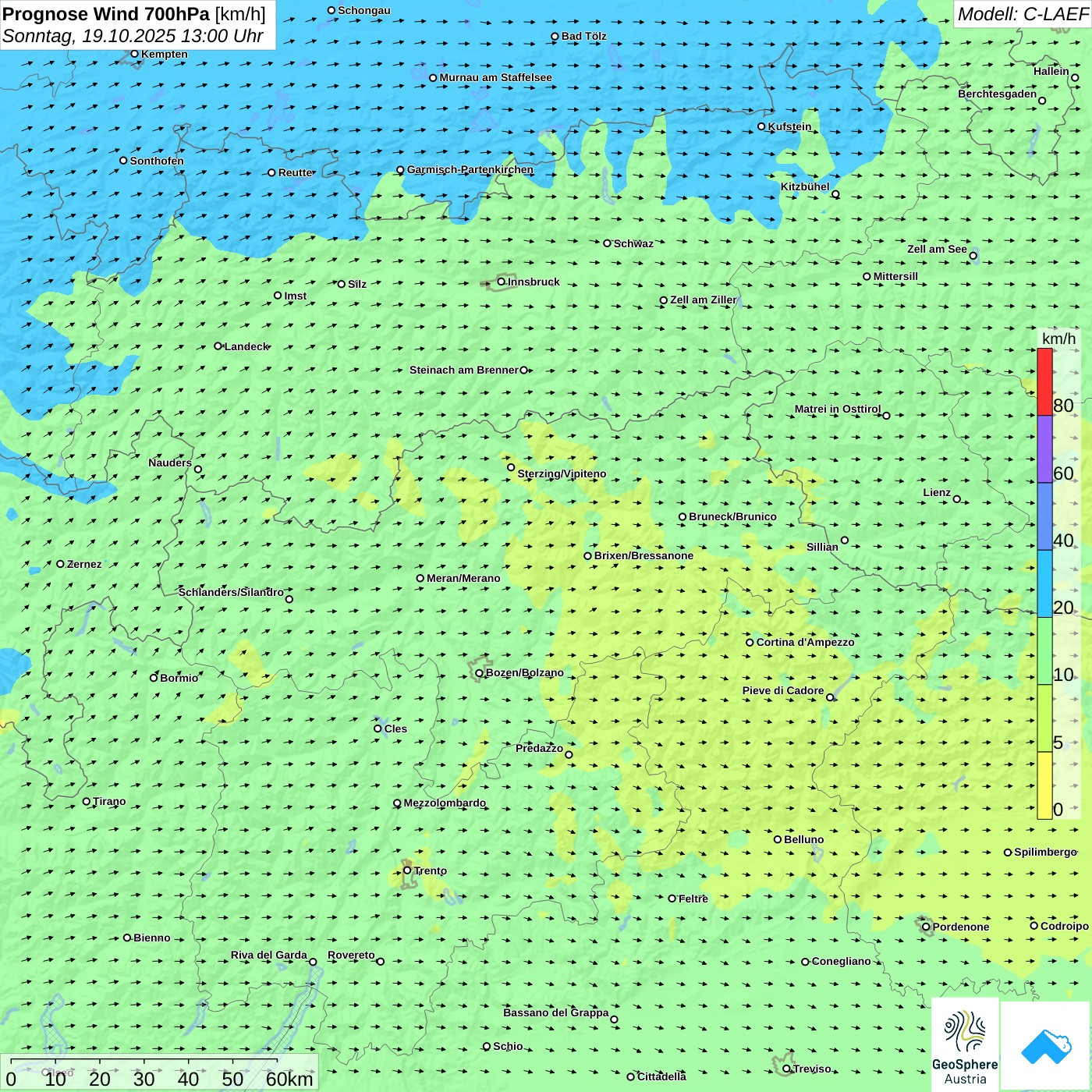Click the Cortina d'Ampezzo marker
This screenshot has height=1092, width=1092.
click(x=750, y=643)
